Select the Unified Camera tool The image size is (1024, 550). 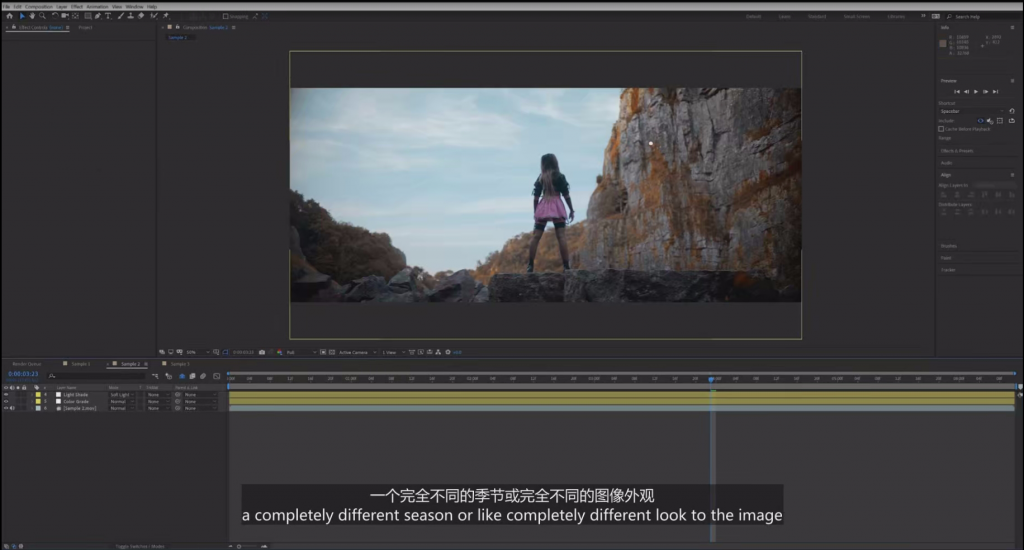pos(65,16)
